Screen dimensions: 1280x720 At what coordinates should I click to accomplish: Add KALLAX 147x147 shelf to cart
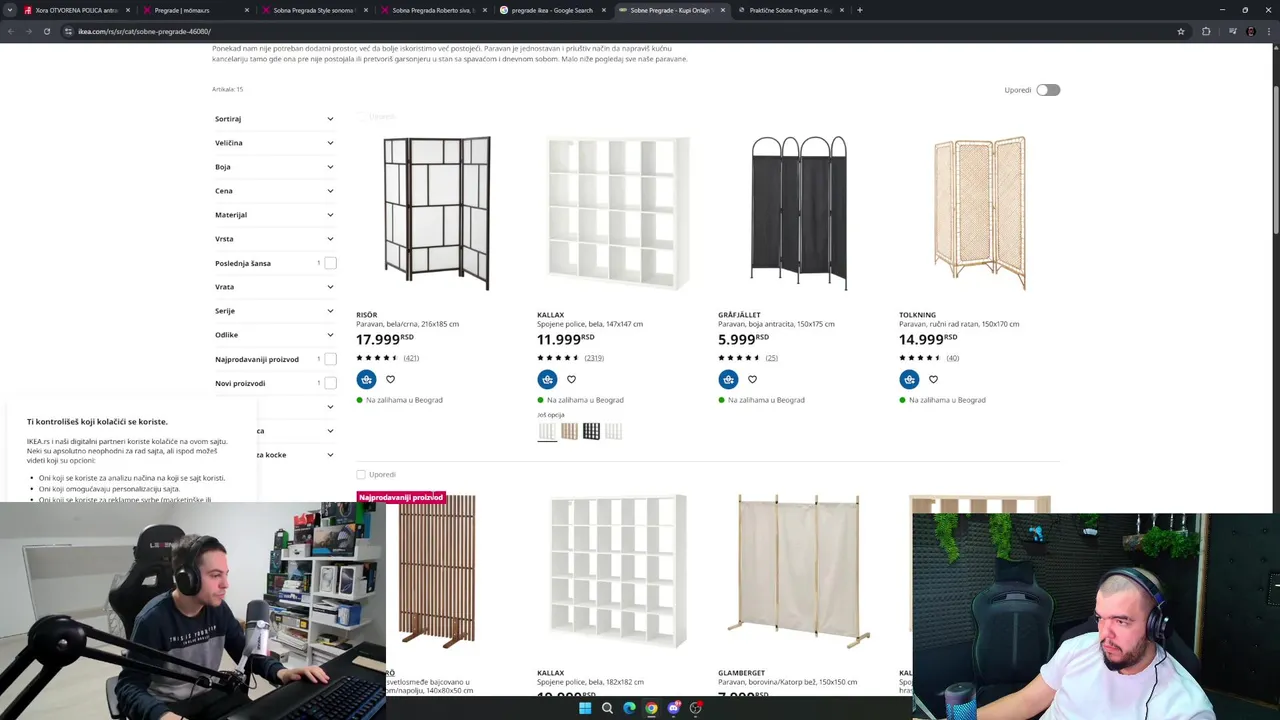point(547,379)
